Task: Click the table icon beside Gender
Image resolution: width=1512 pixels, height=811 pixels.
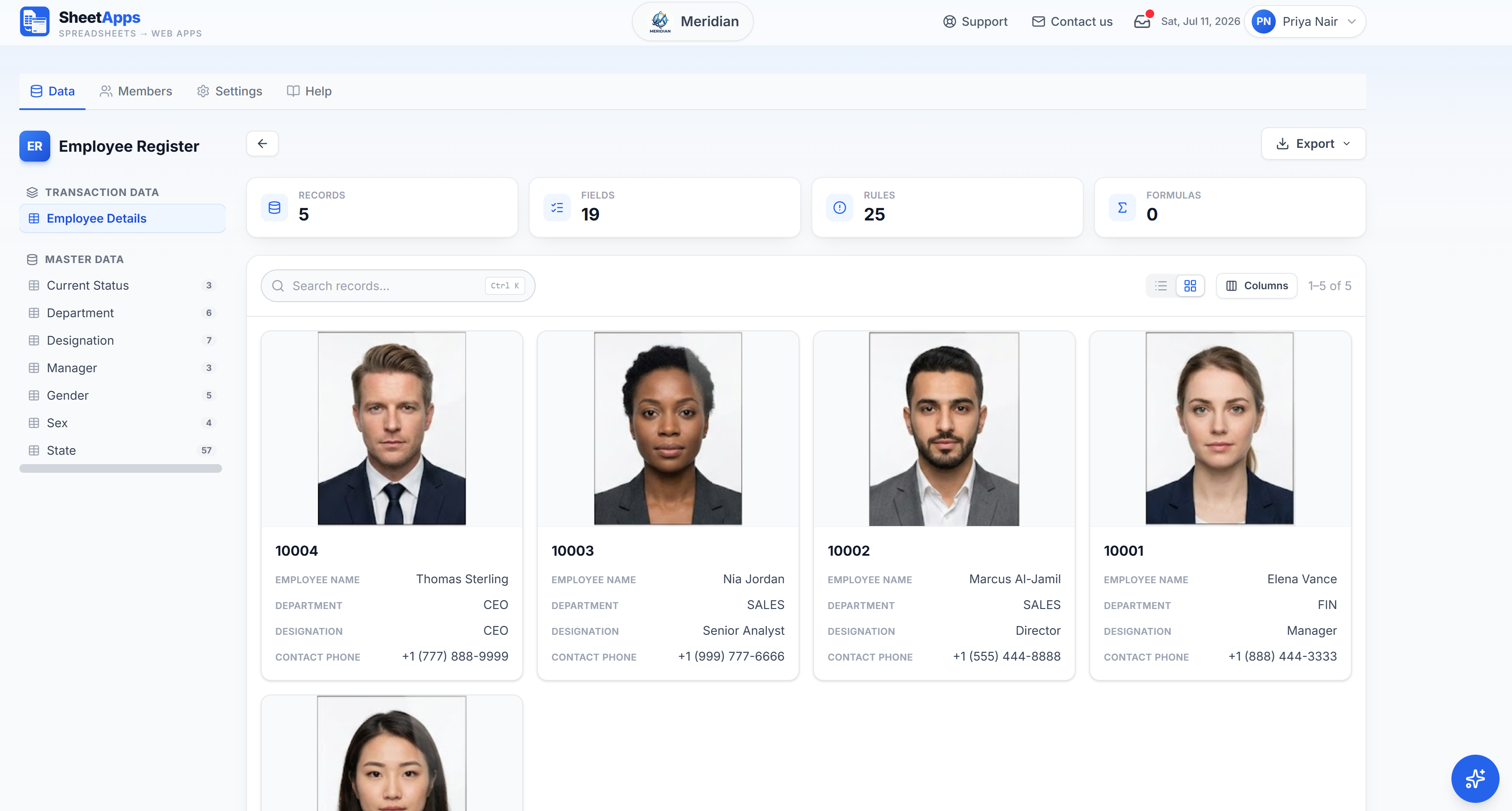Action: point(34,396)
